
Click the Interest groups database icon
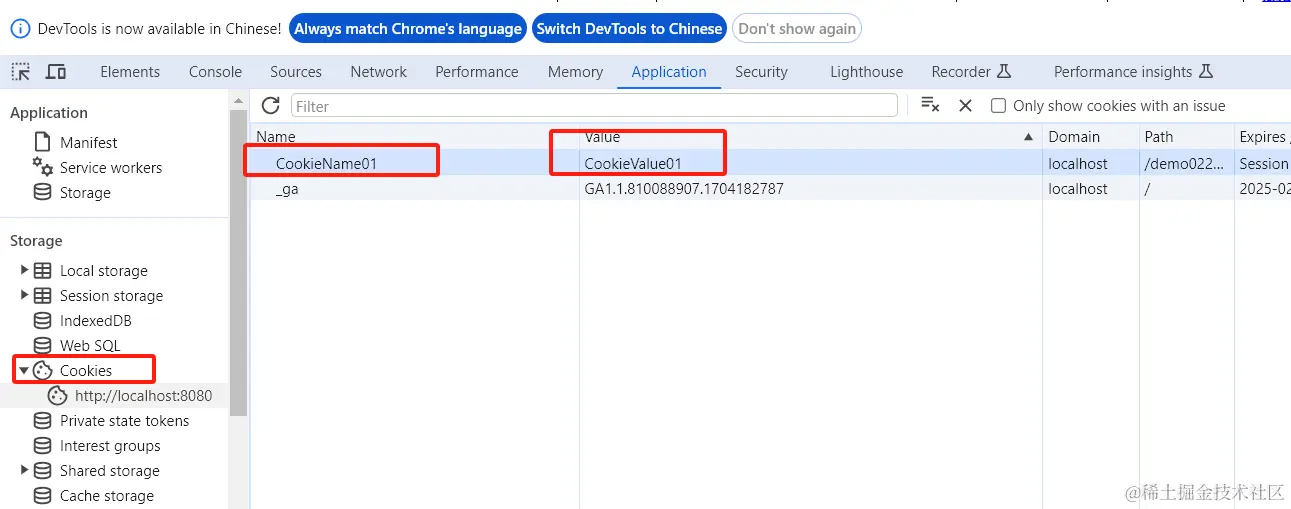43,445
